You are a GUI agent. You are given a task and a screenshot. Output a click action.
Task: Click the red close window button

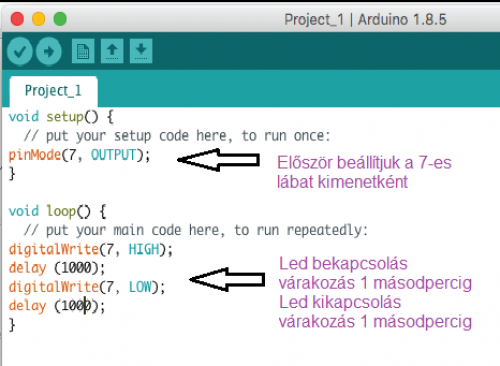tap(17, 19)
